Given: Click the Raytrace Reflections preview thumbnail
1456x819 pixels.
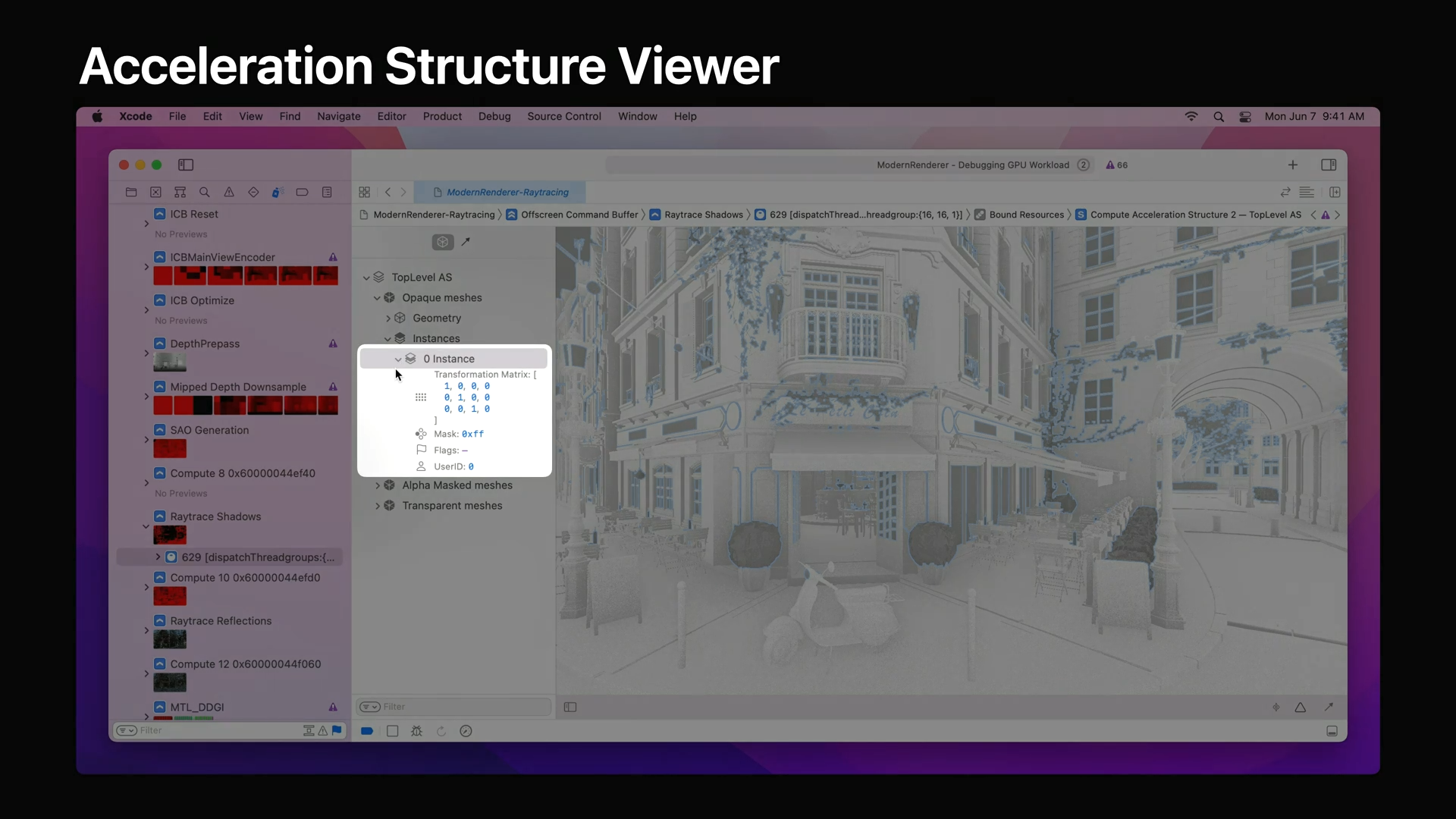Looking at the screenshot, I should click(x=170, y=640).
